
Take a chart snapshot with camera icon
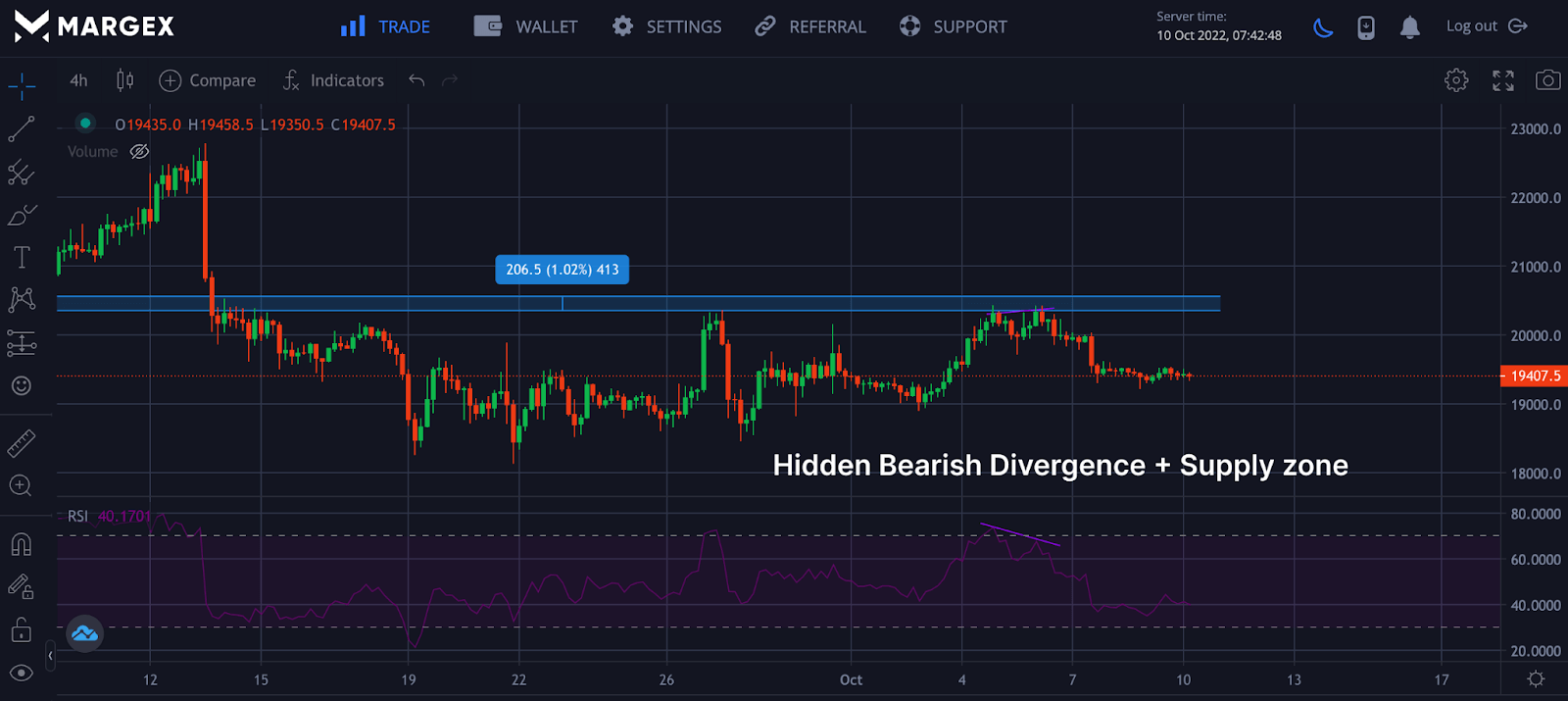coord(1547,80)
